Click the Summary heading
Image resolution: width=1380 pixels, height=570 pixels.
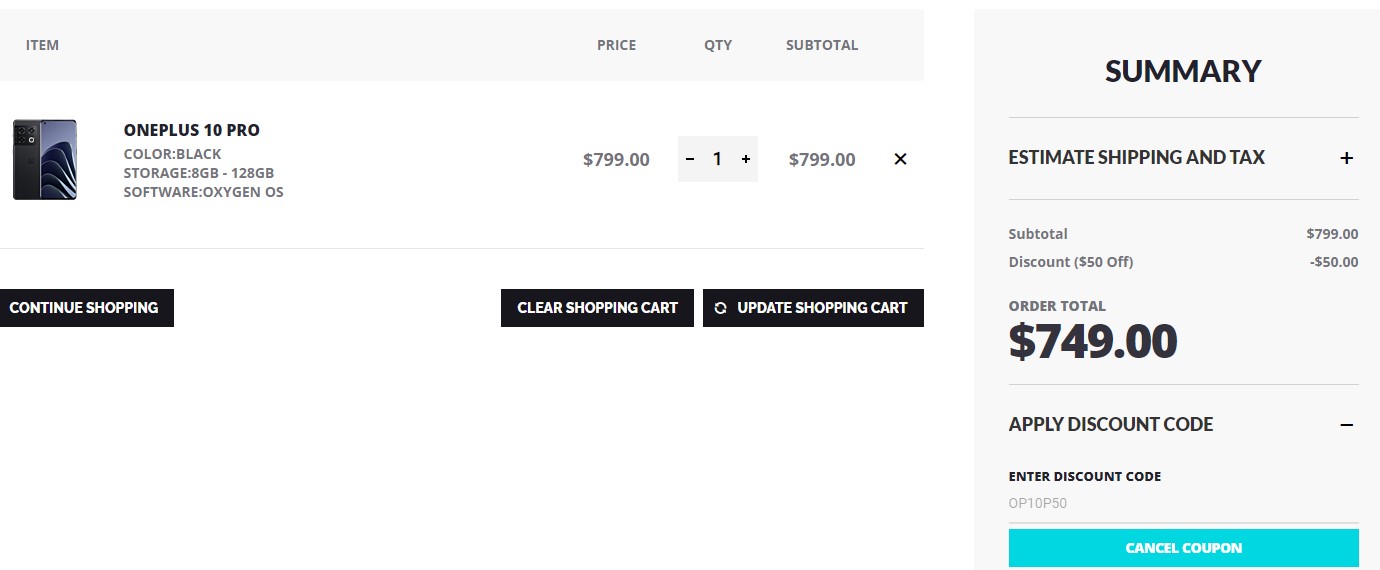click(x=1183, y=71)
